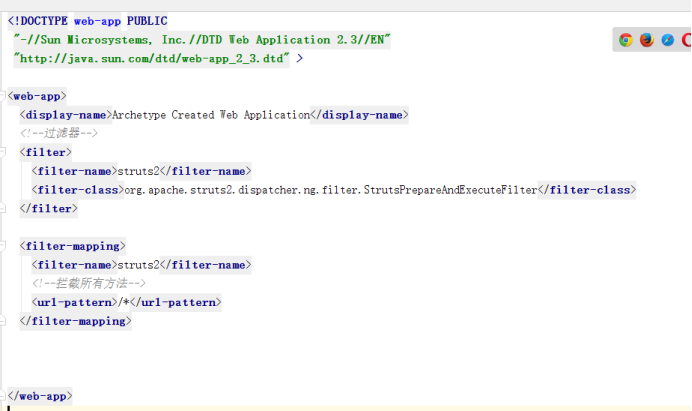Click the opening "<filter>" tag

click(x=45, y=152)
